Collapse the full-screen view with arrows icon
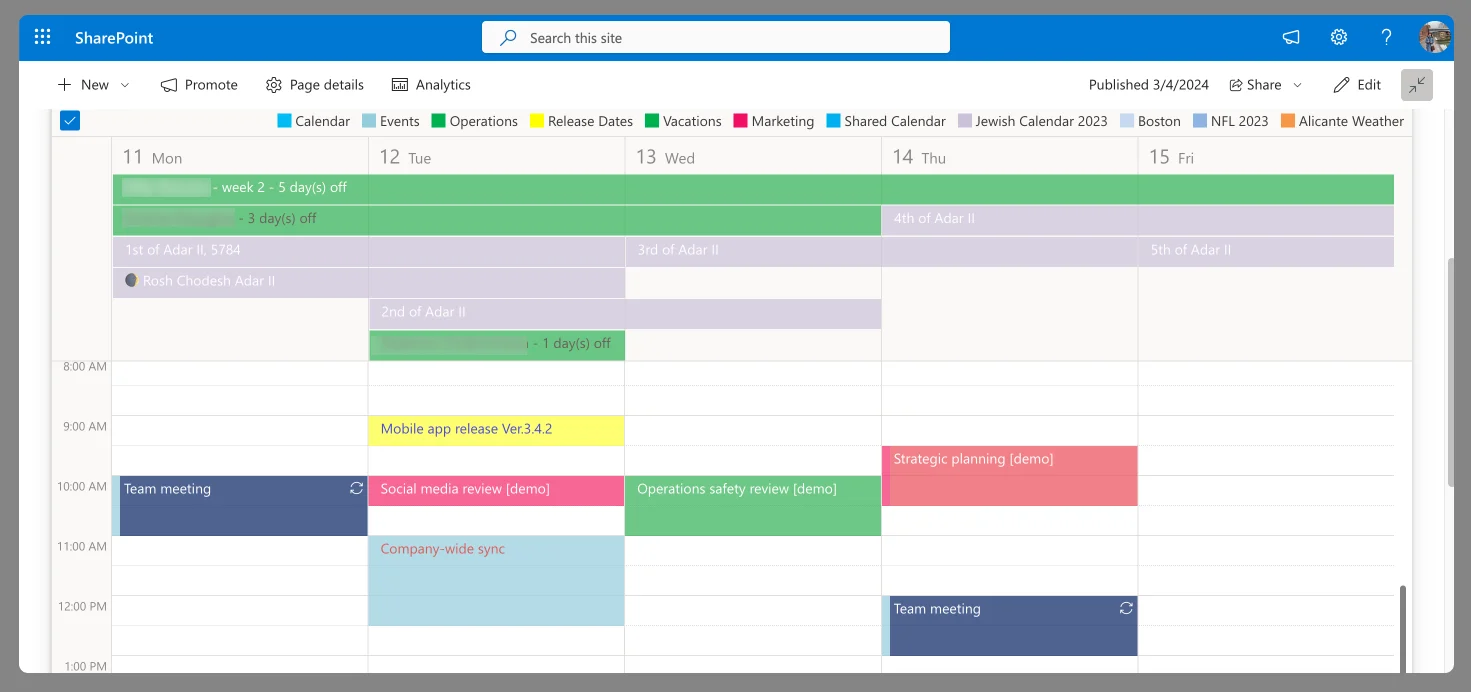Viewport: 1471px width, 692px height. coord(1417,85)
